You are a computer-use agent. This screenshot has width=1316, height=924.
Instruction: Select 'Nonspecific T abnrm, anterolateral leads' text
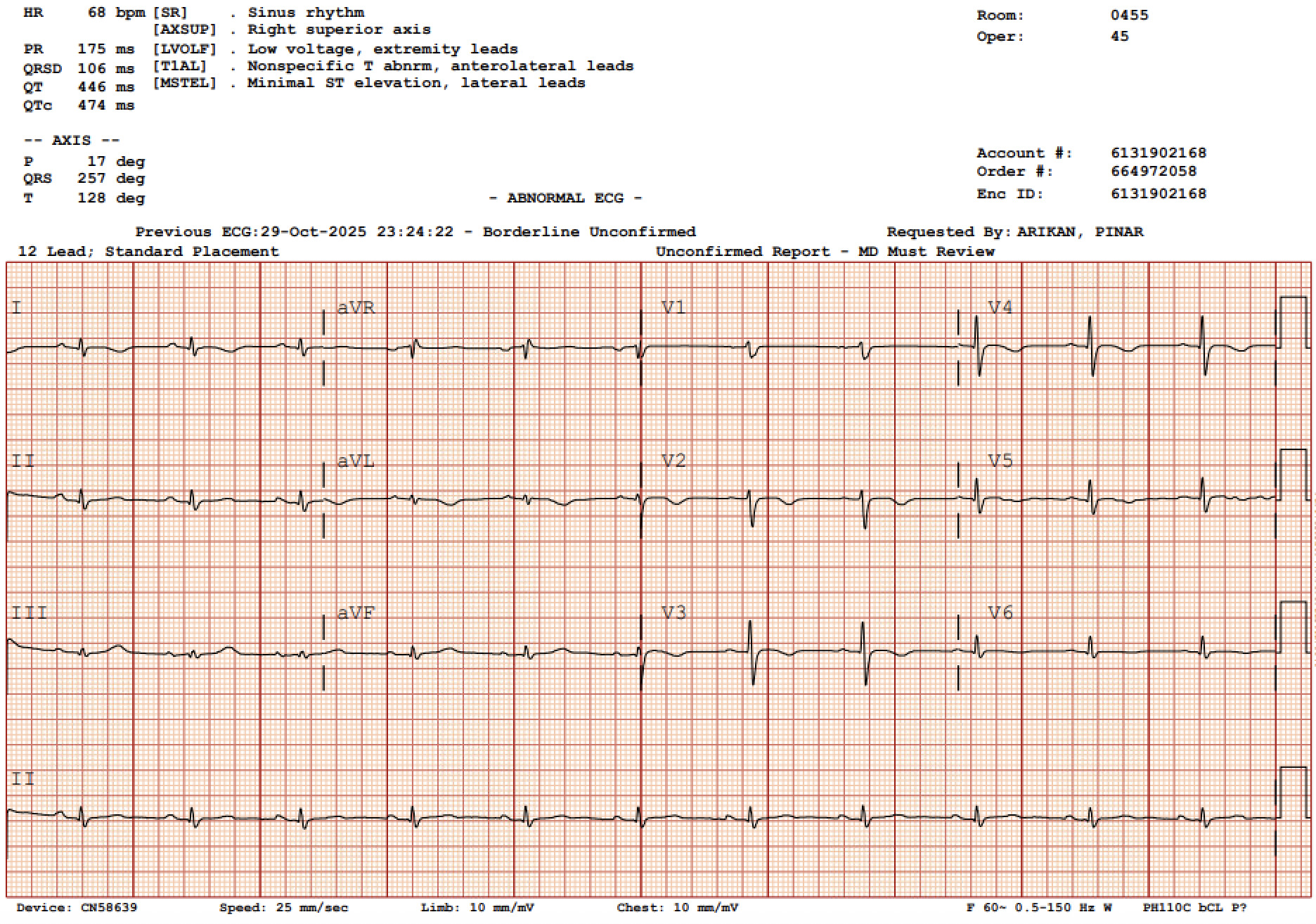[x=440, y=66]
